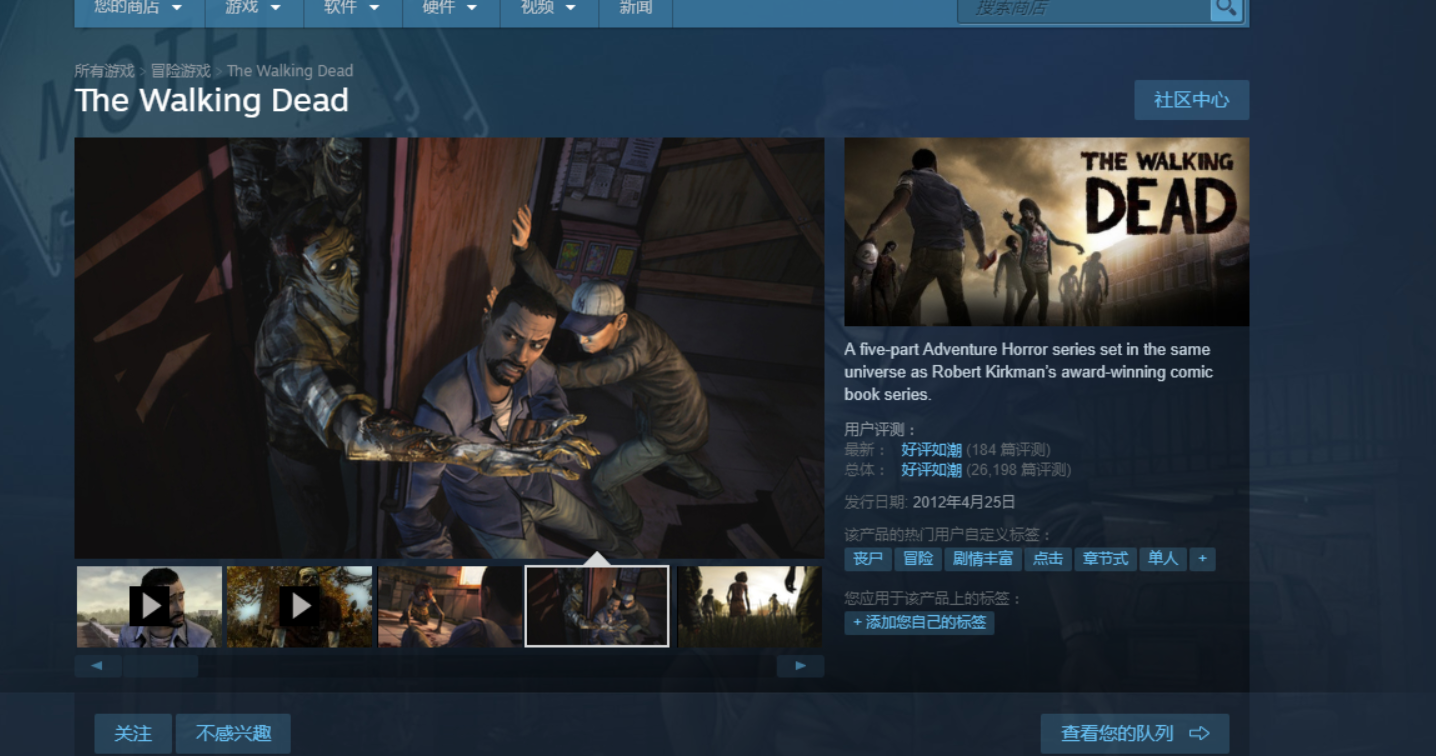Screen dimensions: 1436x756
Task: Click 查看您的队列 queue arrow button
Action: pos(1134,733)
